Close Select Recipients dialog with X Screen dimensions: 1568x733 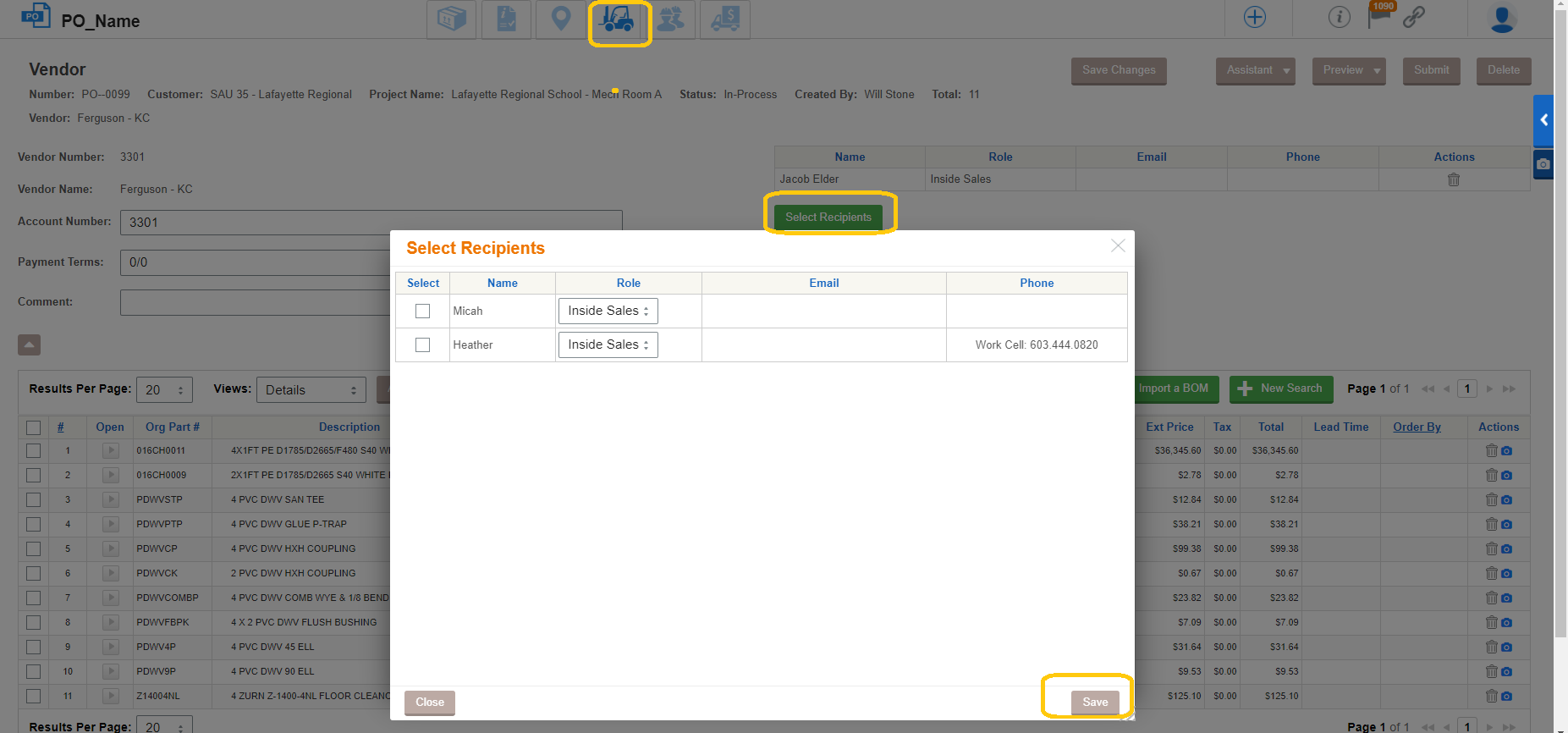coord(1118,245)
